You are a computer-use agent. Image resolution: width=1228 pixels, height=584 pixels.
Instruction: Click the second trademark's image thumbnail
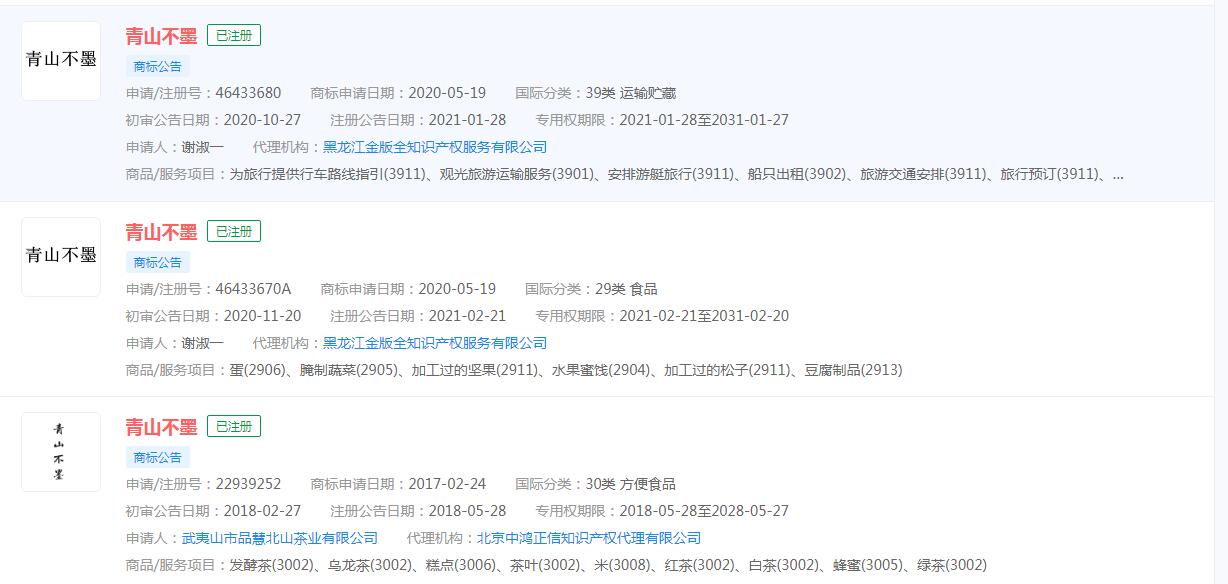(60, 254)
